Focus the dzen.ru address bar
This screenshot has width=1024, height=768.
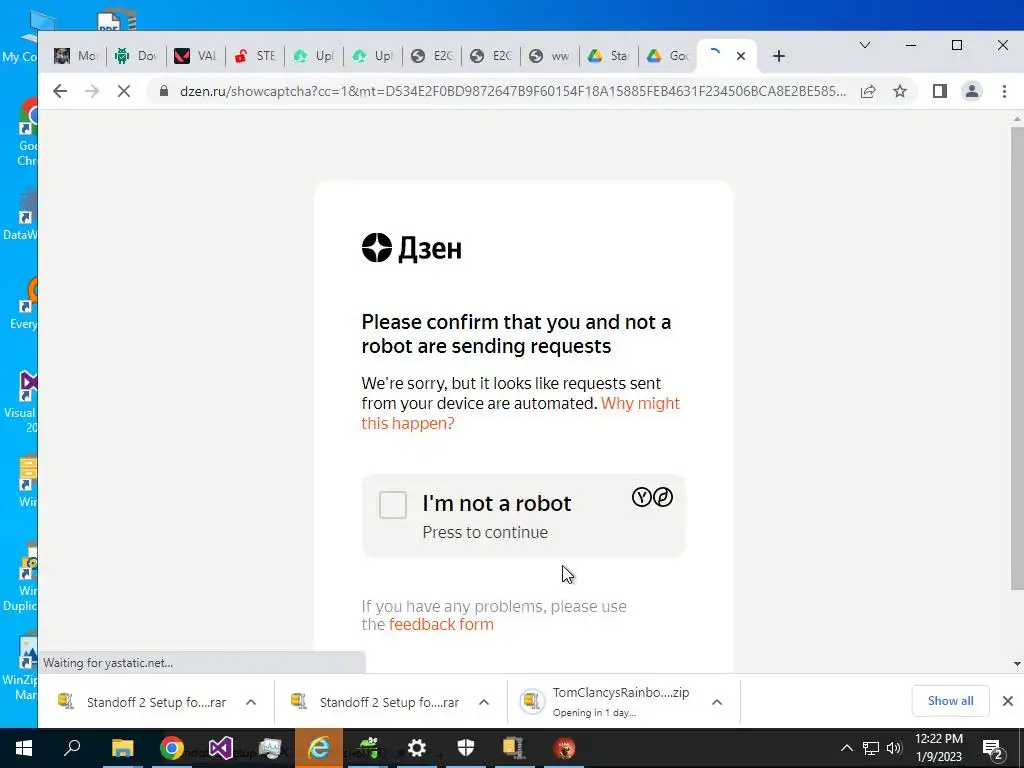[513, 91]
